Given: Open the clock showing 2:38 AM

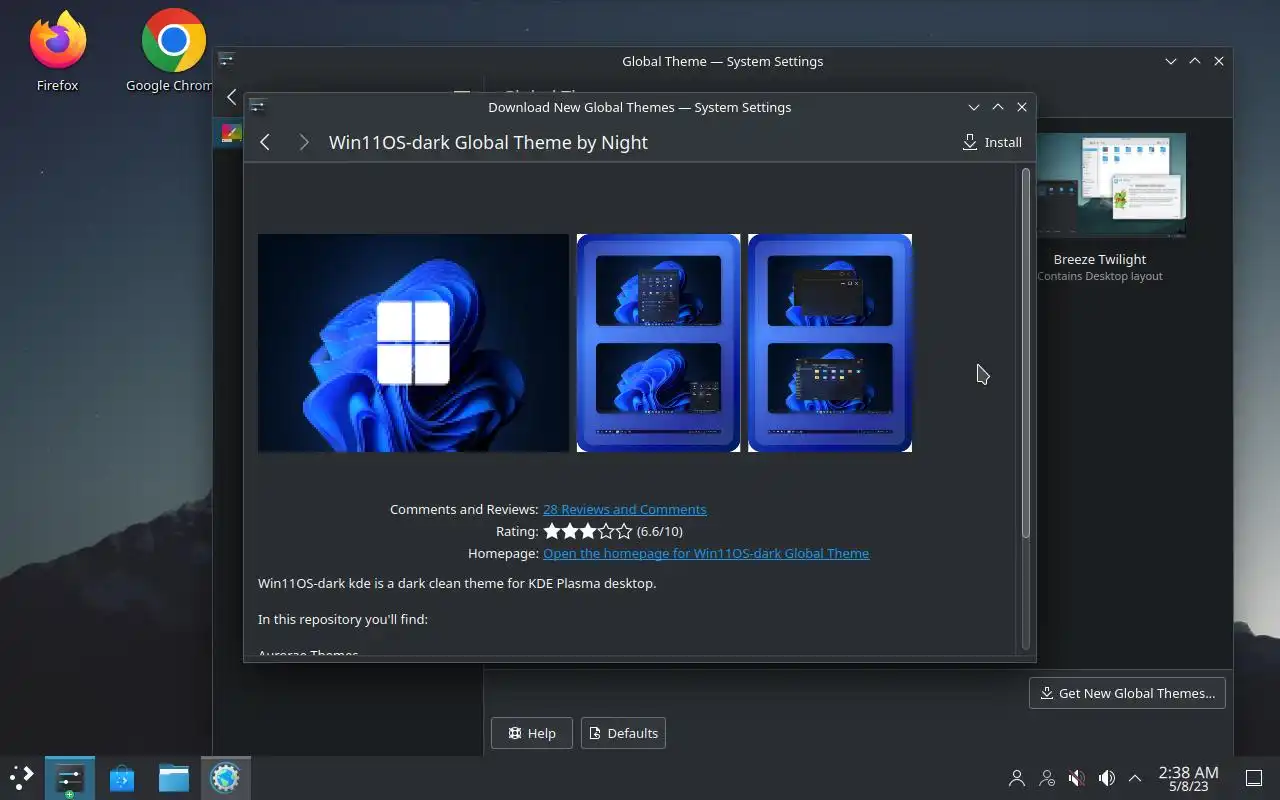Looking at the screenshot, I should (x=1188, y=778).
